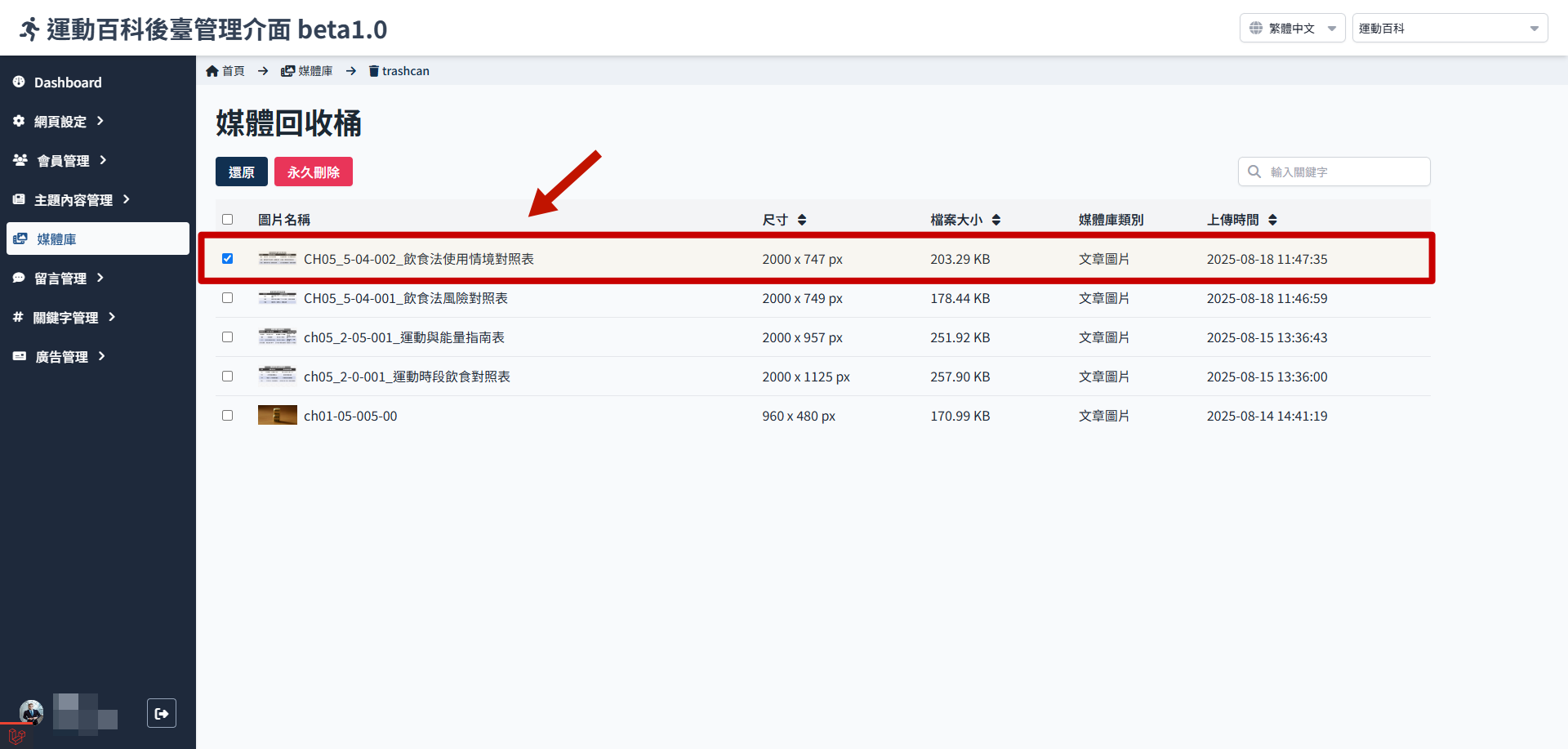Screen dimensions: 1568x749
Task: Click the trashcan breadcrumb text
Action: click(406, 71)
